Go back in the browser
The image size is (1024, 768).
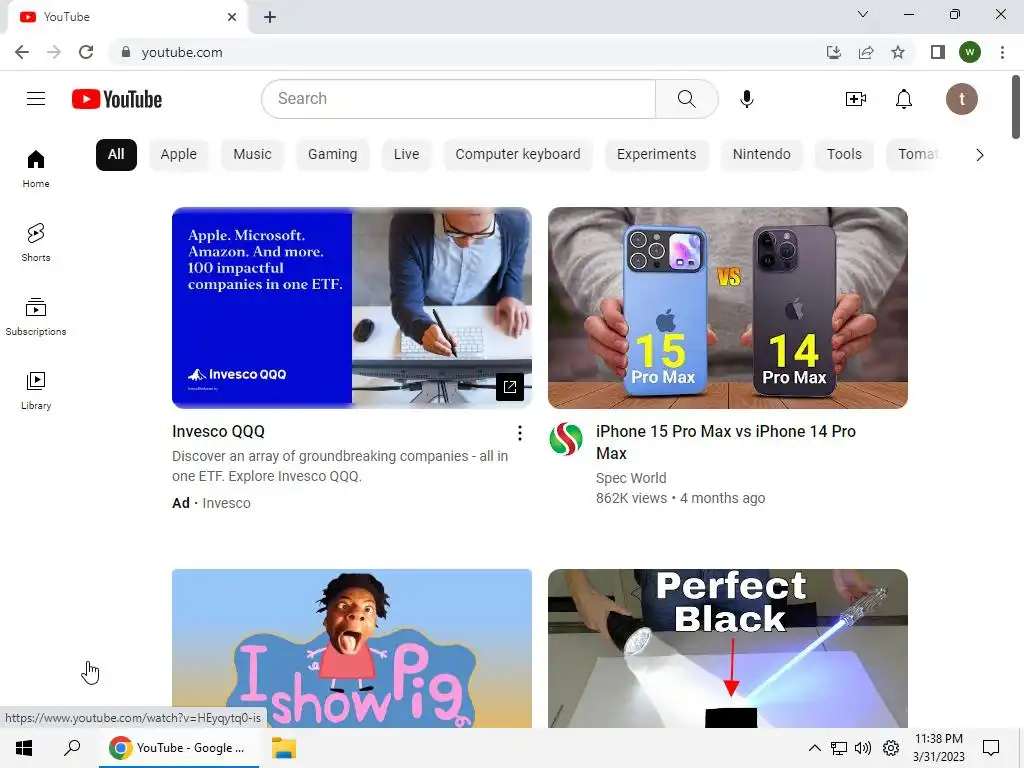(x=22, y=52)
